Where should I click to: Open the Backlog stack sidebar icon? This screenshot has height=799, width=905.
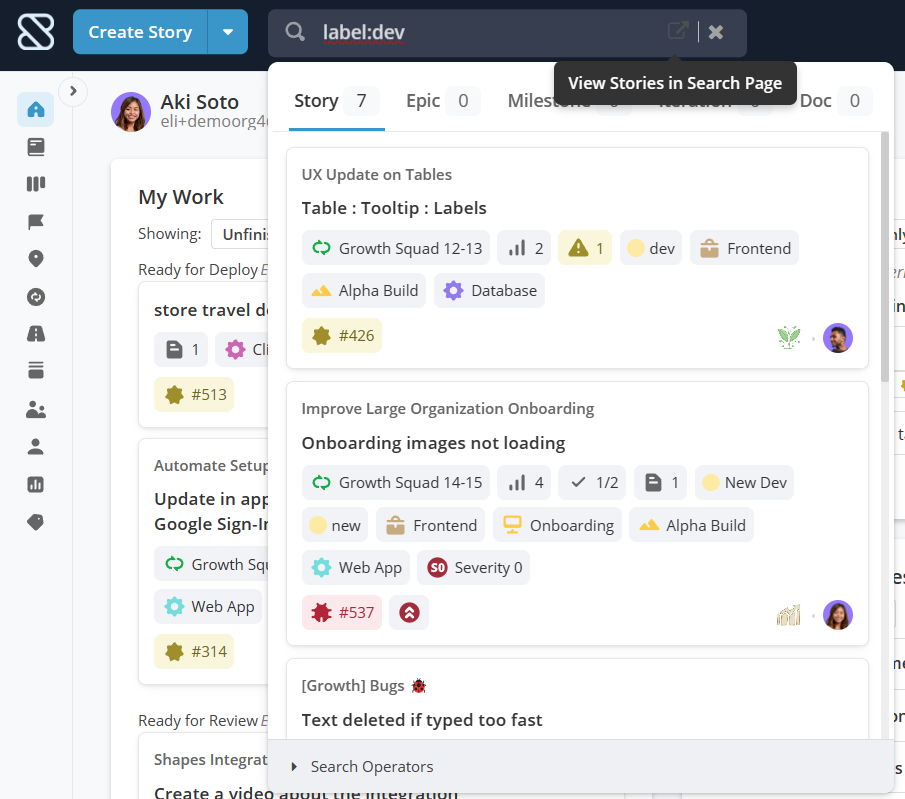click(36, 370)
